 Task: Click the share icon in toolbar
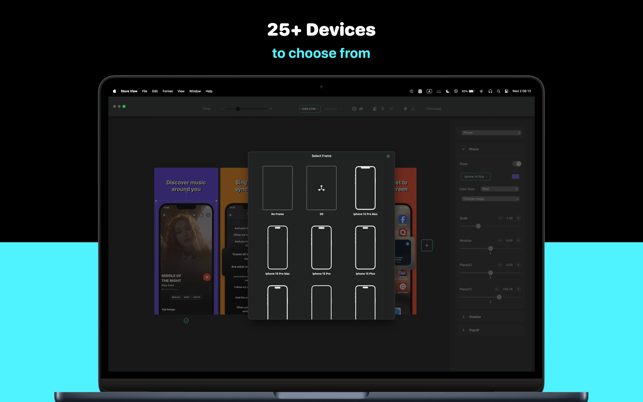pyautogui.click(x=391, y=109)
